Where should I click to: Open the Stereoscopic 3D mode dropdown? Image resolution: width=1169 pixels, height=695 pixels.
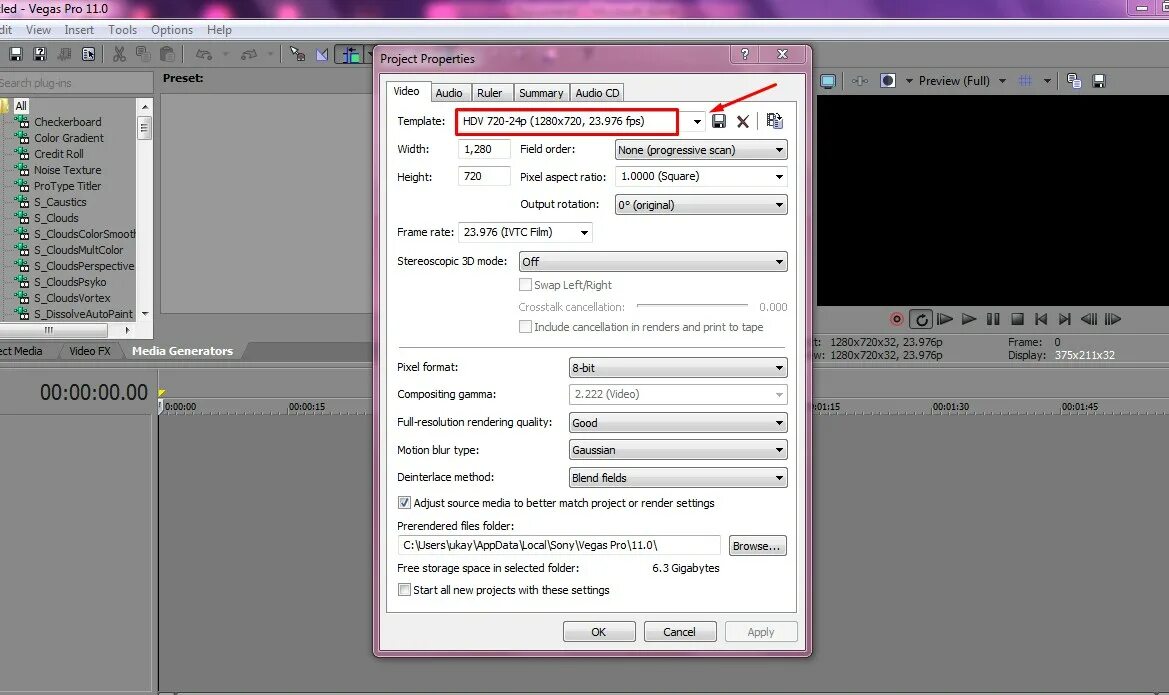[653, 262]
